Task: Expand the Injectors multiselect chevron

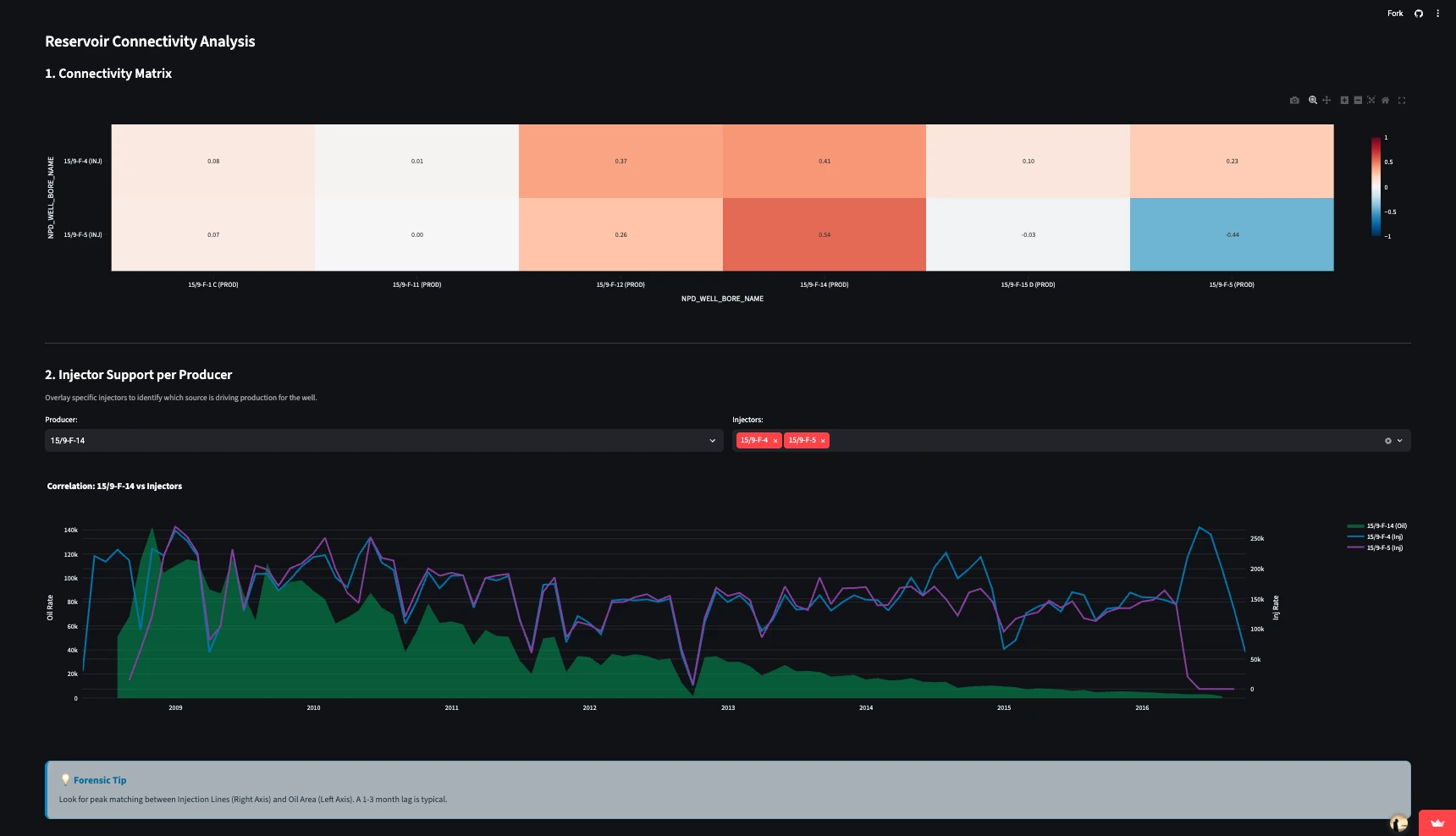Action: pyautogui.click(x=1400, y=441)
